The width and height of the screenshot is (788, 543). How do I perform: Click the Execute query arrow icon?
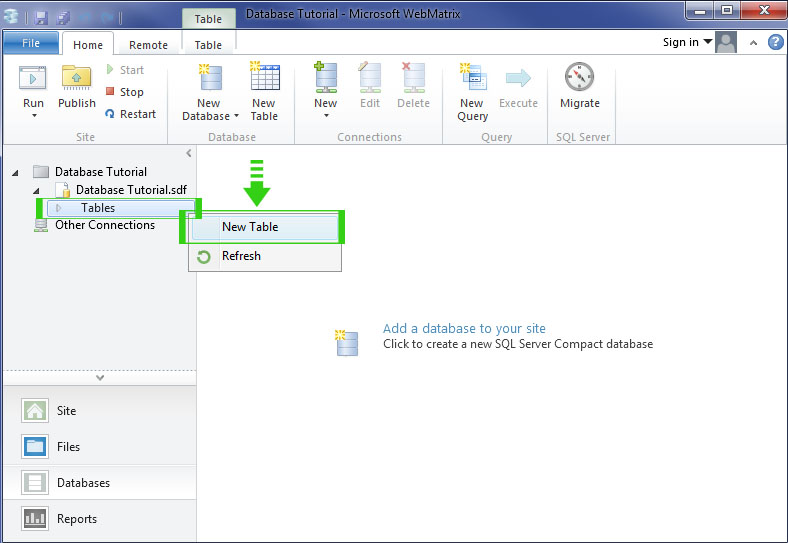(518, 78)
